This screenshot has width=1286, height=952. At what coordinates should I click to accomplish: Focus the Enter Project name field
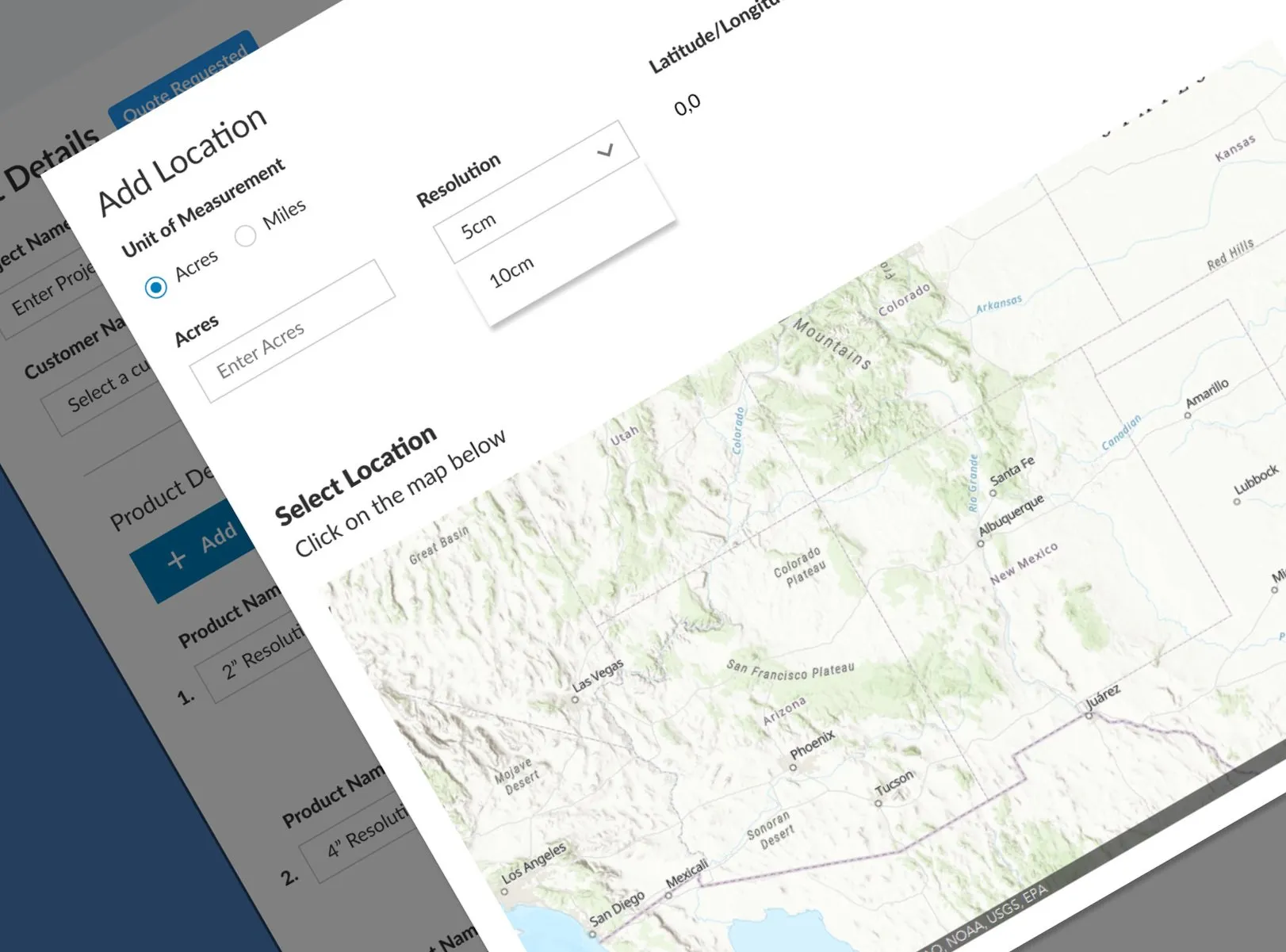pyautogui.click(x=52, y=292)
